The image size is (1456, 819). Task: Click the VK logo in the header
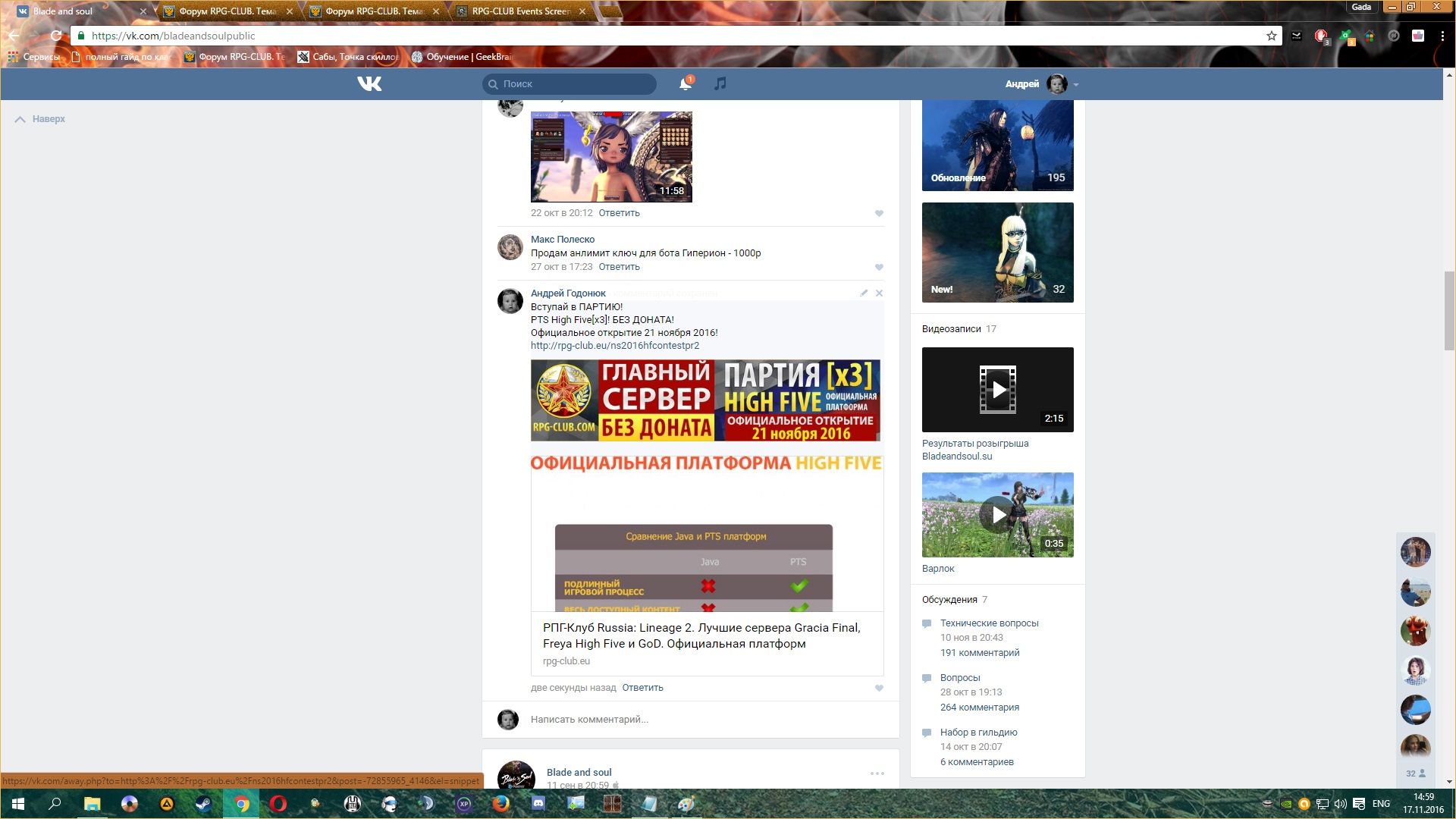point(369,83)
